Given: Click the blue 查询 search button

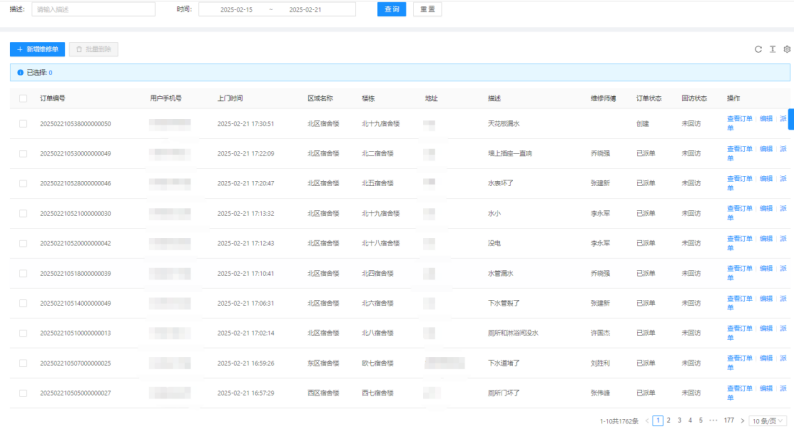Looking at the screenshot, I should (x=391, y=9).
